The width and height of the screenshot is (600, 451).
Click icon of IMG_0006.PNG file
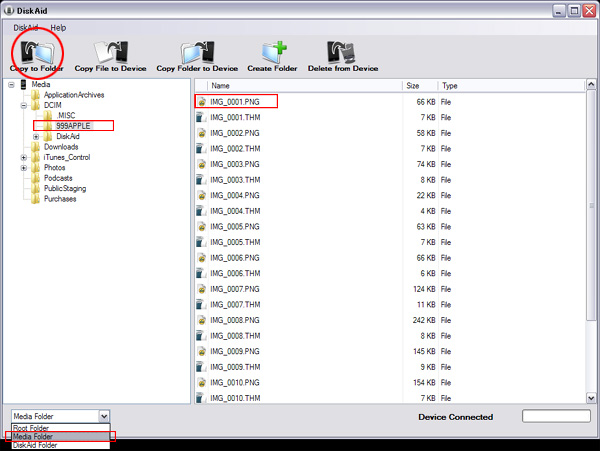click(x=201, y=258)
